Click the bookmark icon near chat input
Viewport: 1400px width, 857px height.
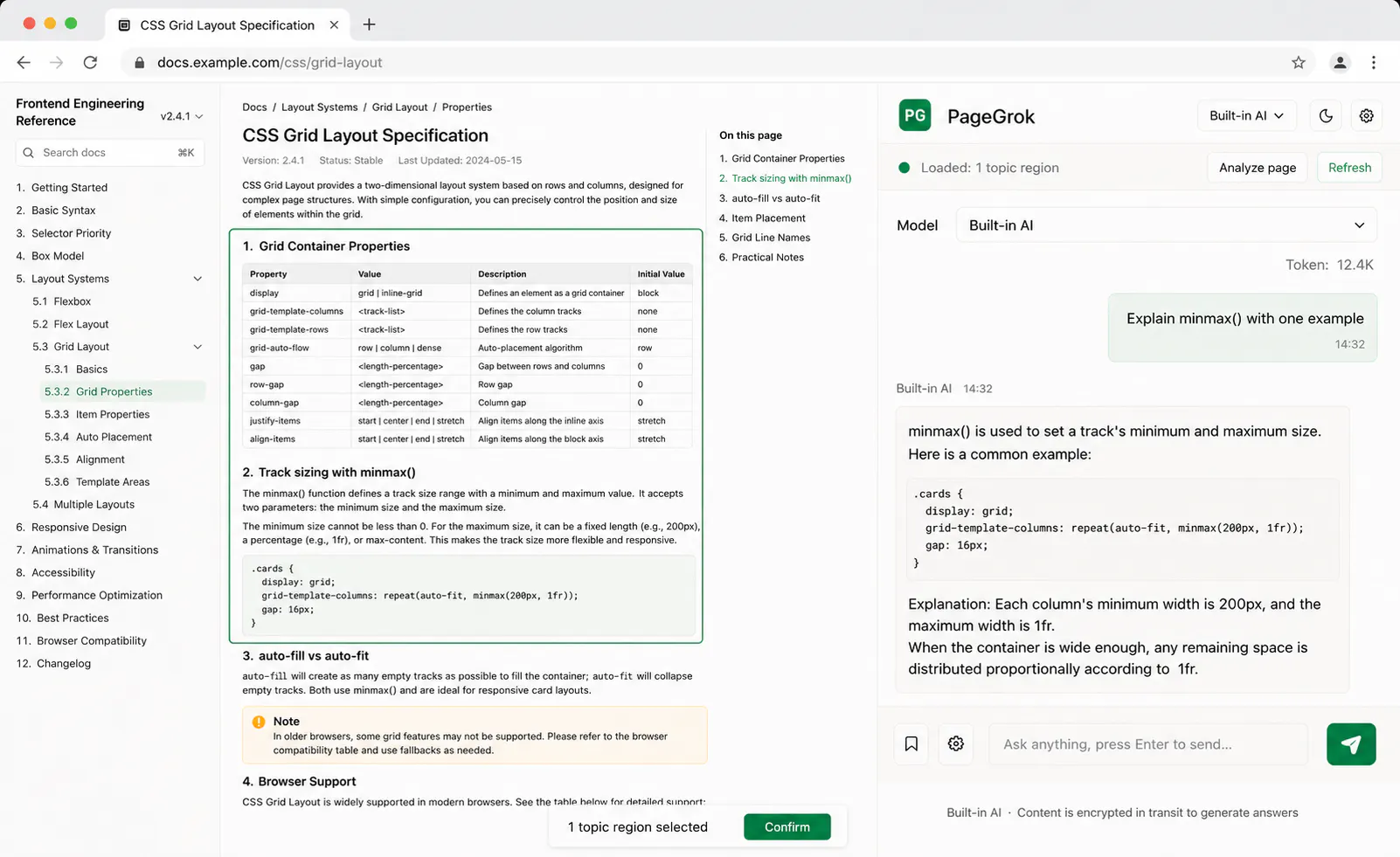click(x=911, y=743)
